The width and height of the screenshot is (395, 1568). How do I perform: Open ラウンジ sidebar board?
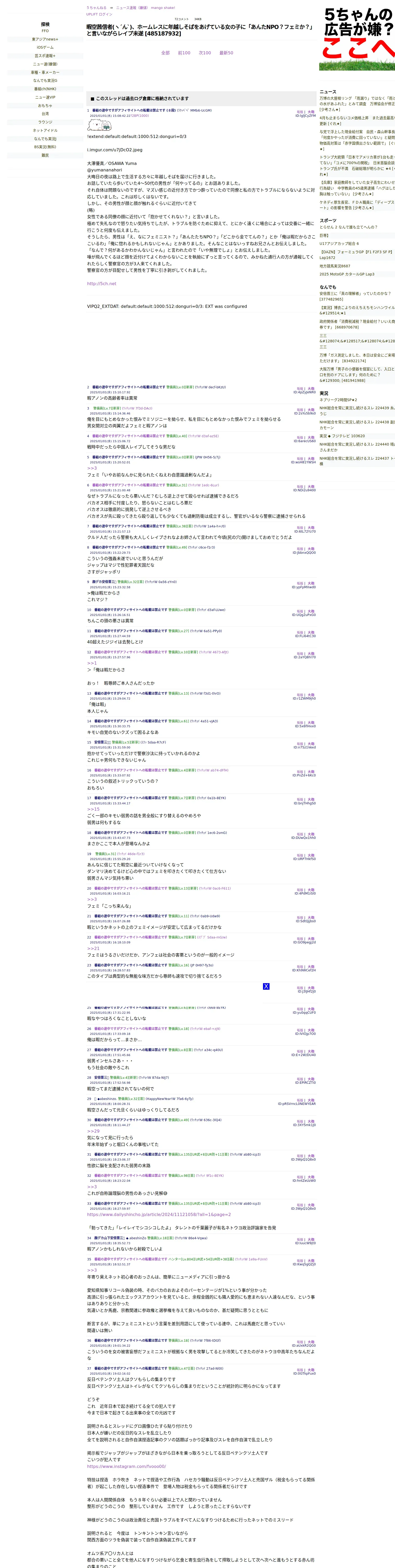[x=45, y=122]
